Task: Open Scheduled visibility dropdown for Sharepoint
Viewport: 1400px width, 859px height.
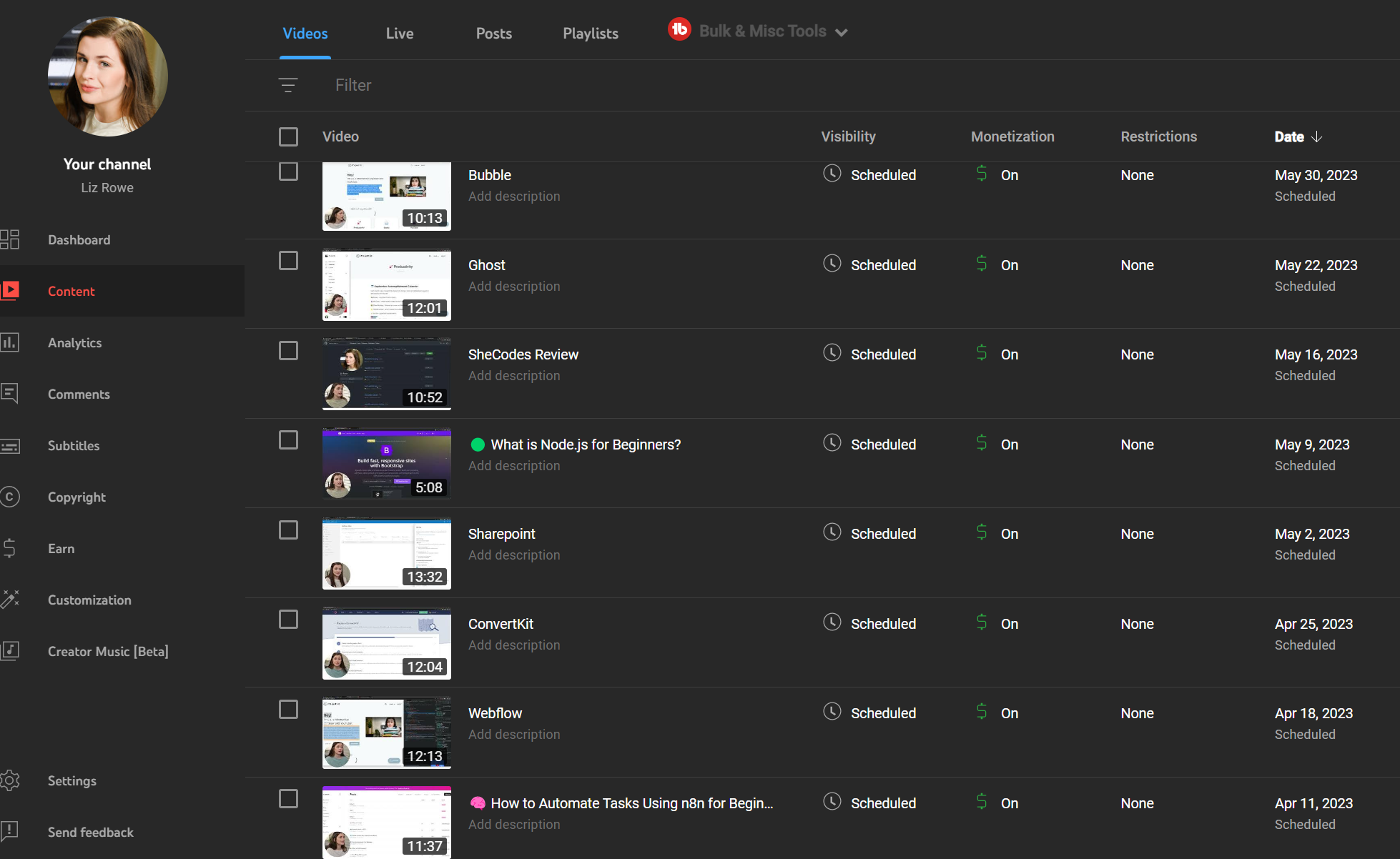Action: pos(883,534)
